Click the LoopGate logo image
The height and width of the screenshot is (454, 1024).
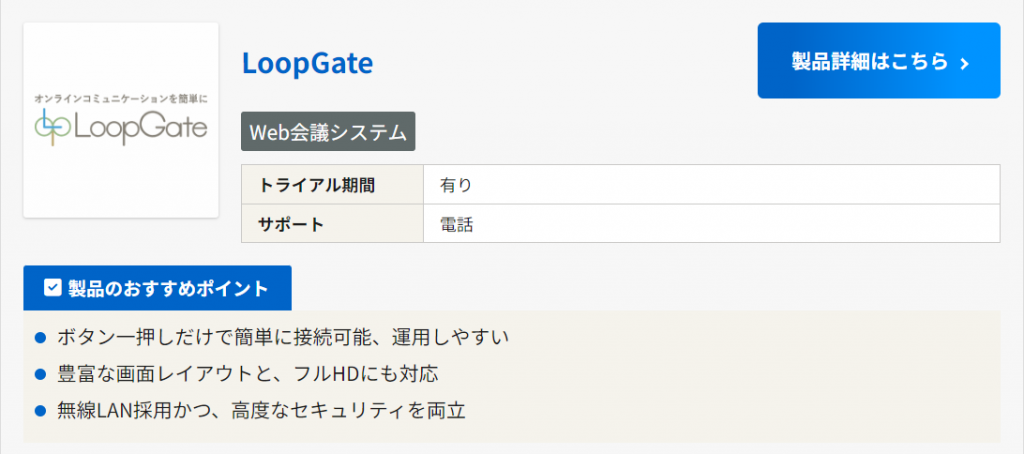pos(121,120)
